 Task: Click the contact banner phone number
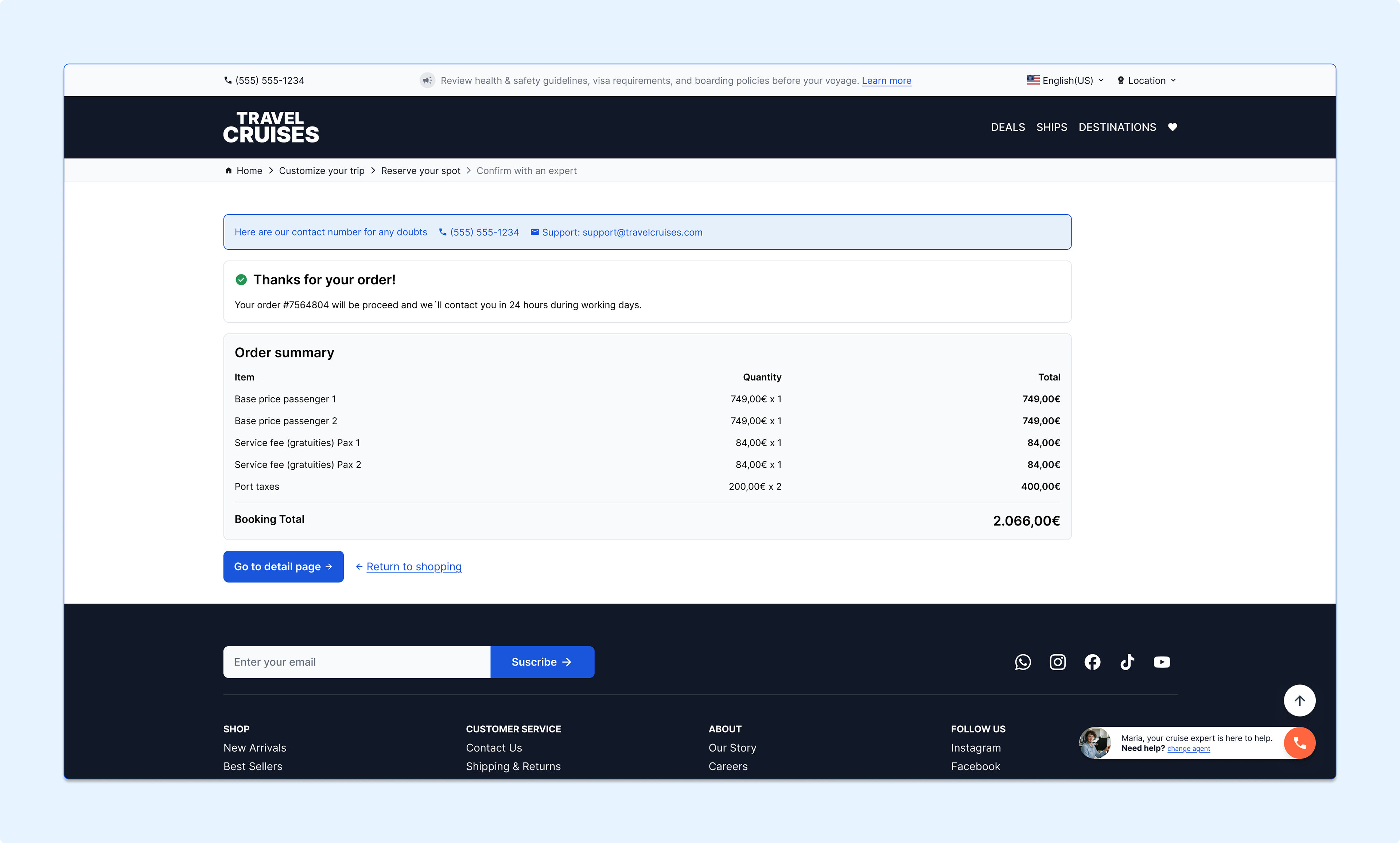click(479, 232)
